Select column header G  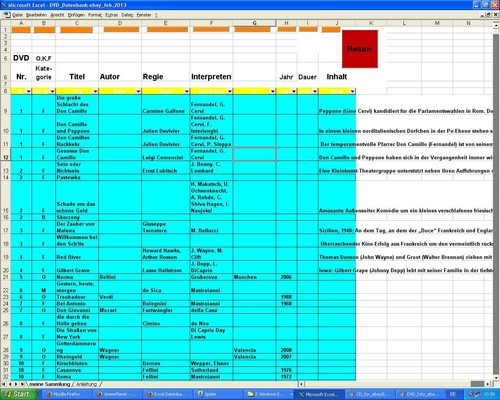[254, 23]
